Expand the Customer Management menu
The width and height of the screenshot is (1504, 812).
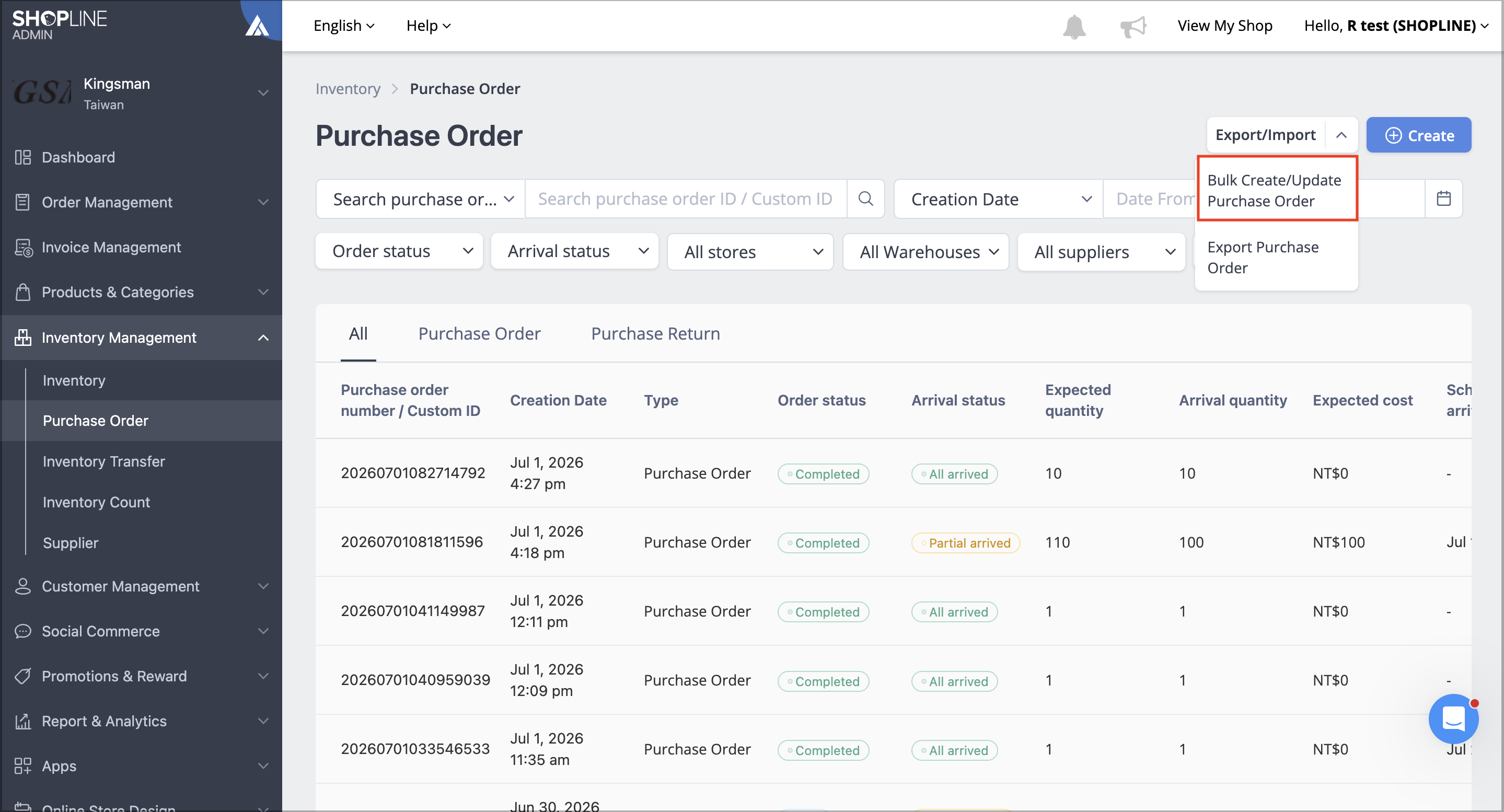coord(263,586)
